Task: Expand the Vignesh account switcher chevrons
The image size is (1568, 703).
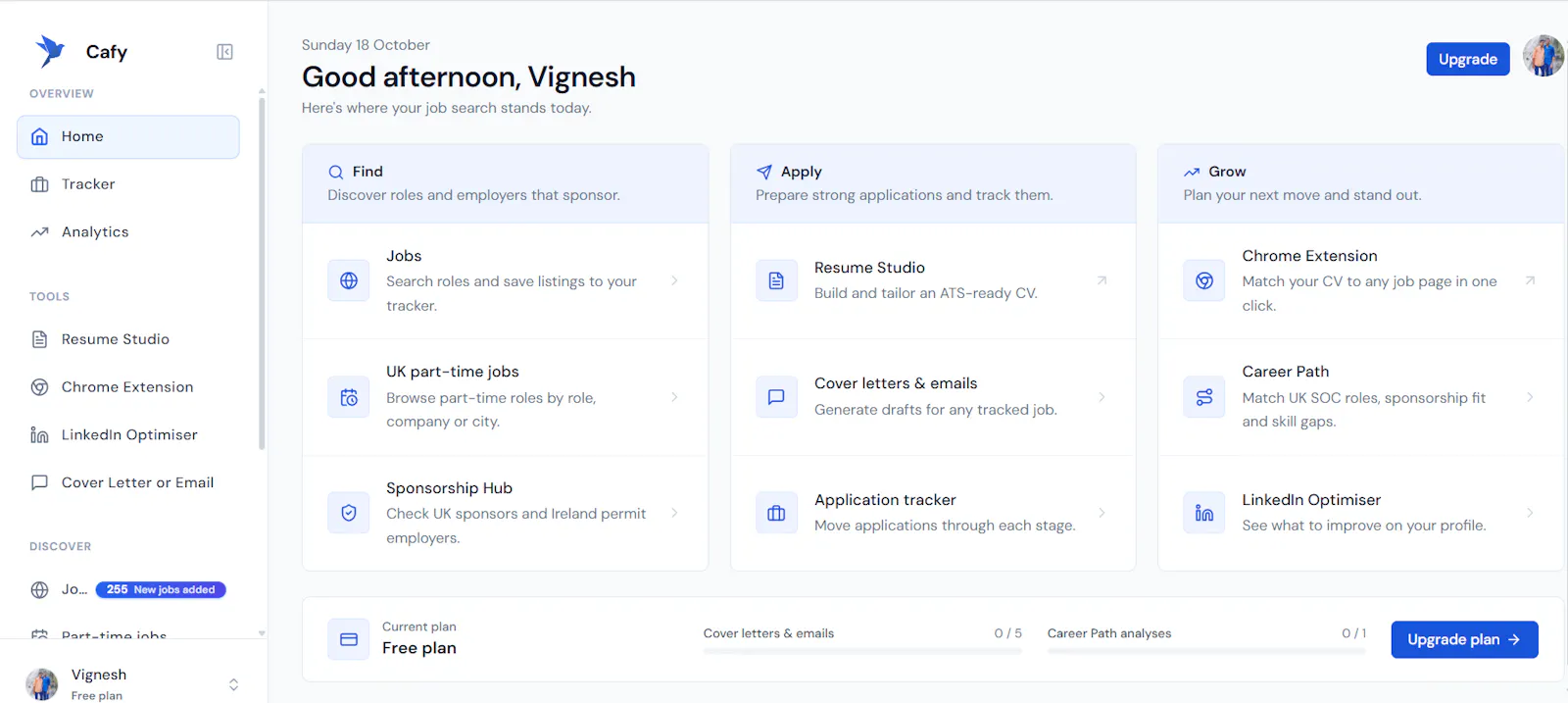Action: (x=233, y=684)
